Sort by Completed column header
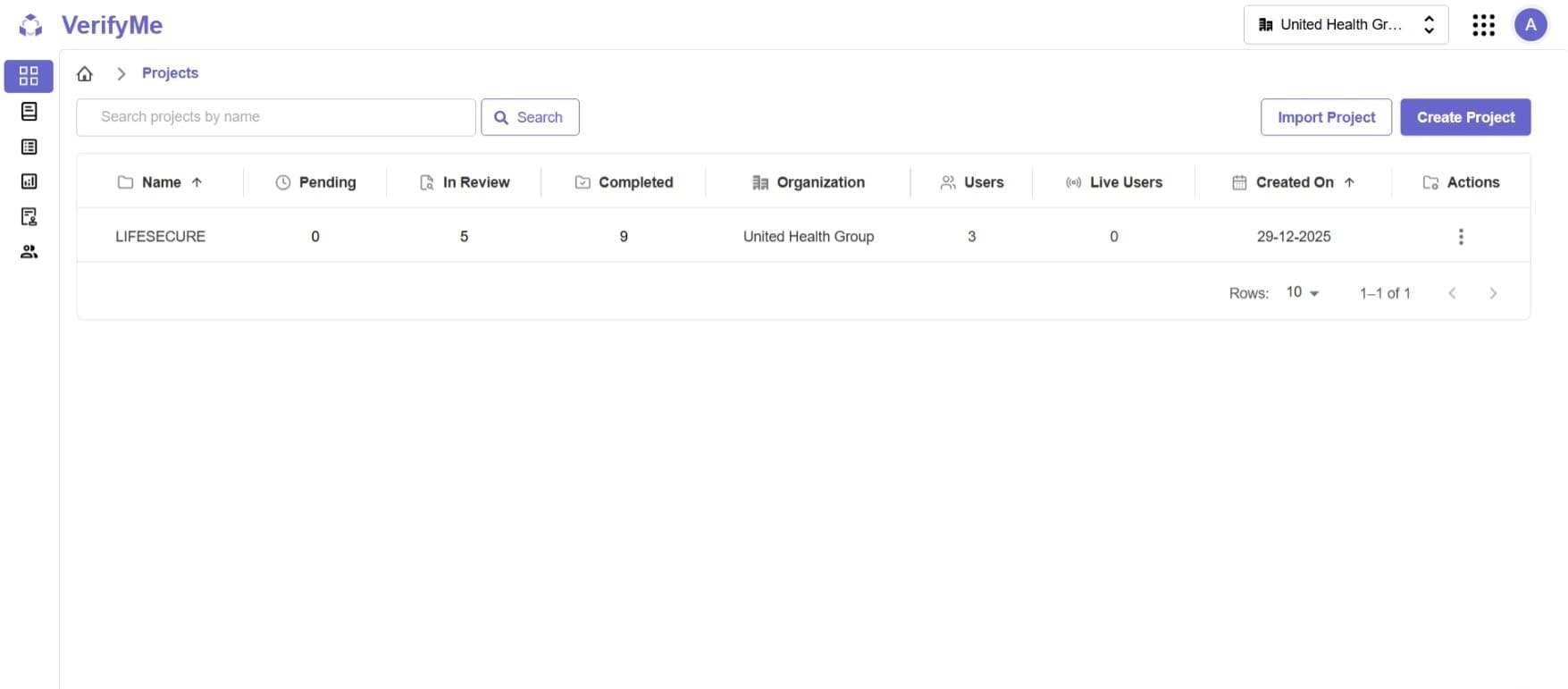The image size is (1568, 689). pyautogui.click(x=624, y=182)
